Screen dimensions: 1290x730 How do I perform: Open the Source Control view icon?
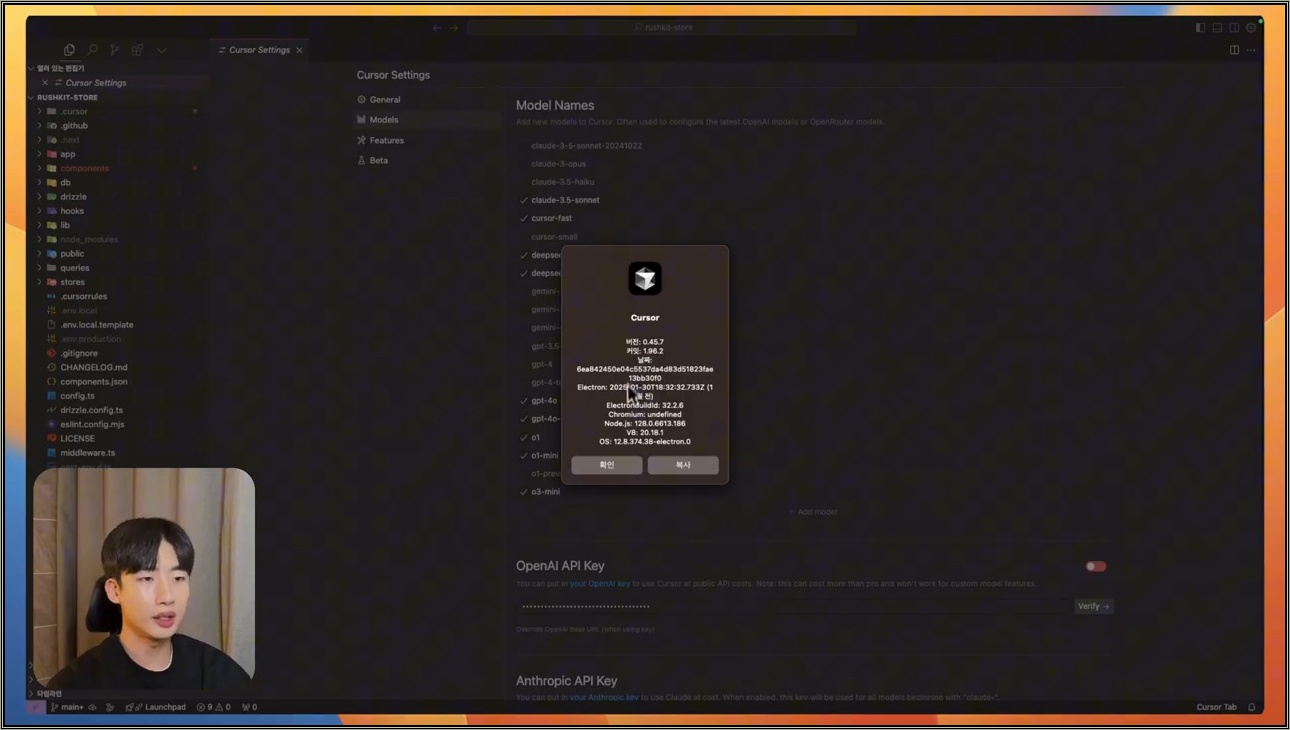[x=115, y=50]
